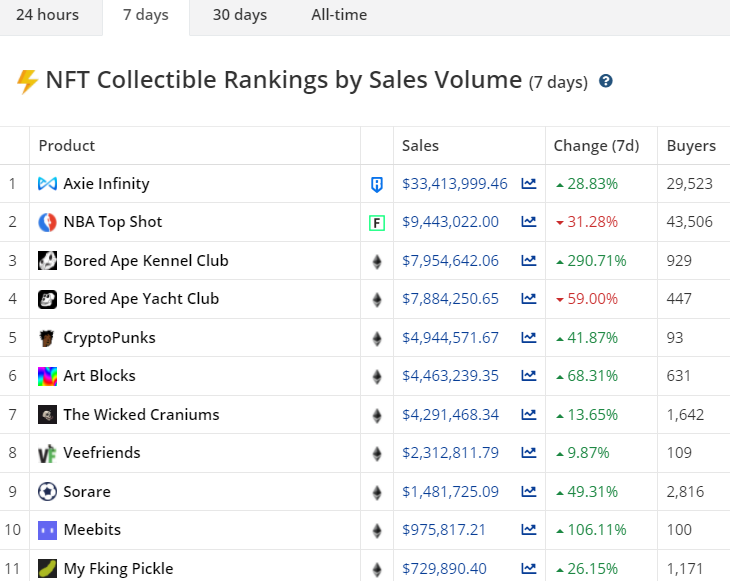Open Sorare sales chart icon
The image size is (730, 581).
528,492
